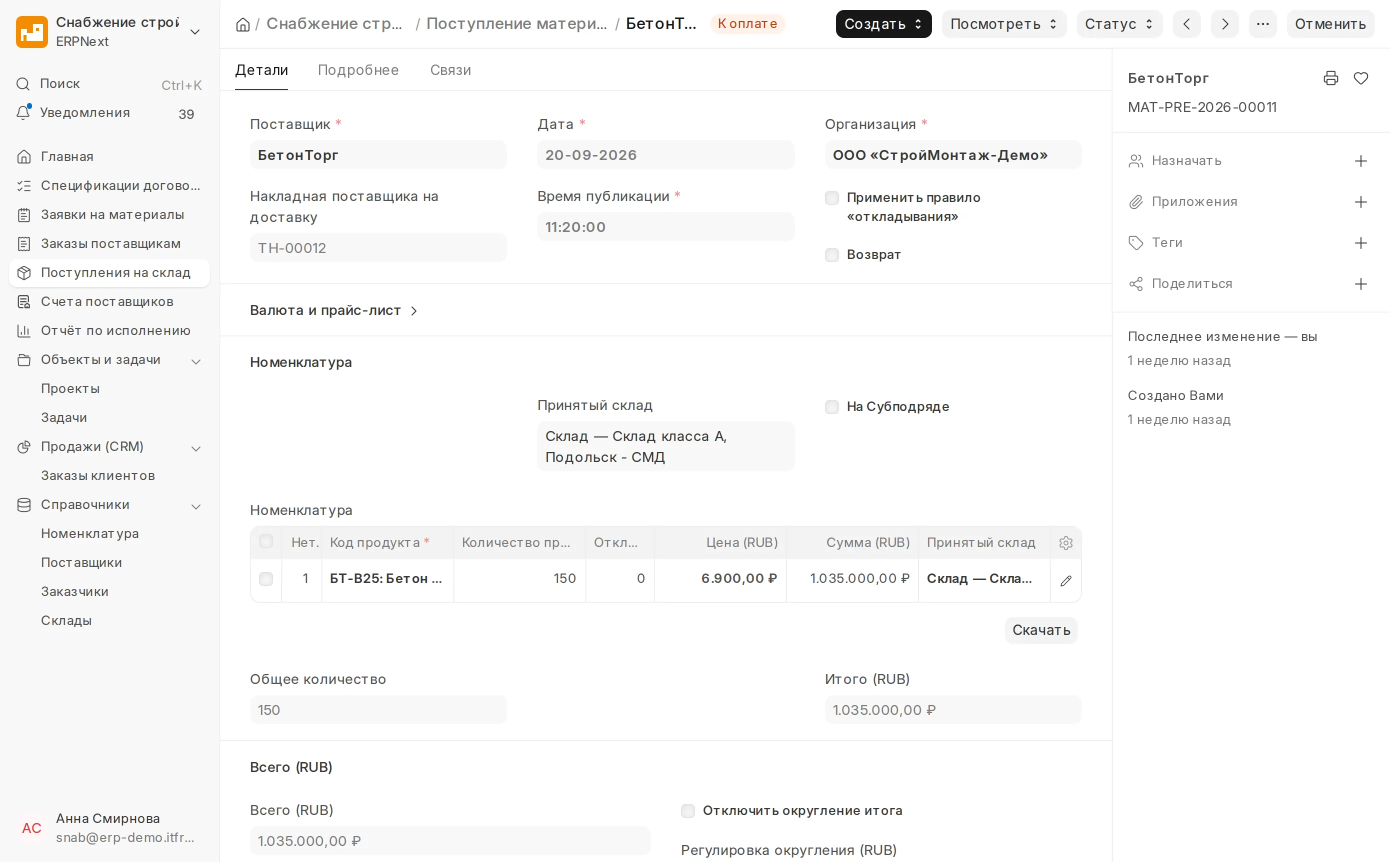Check the row 1 checkbox in items table
The width and height of the screenshot is (1400, 862).
click(x=266, y=579)
